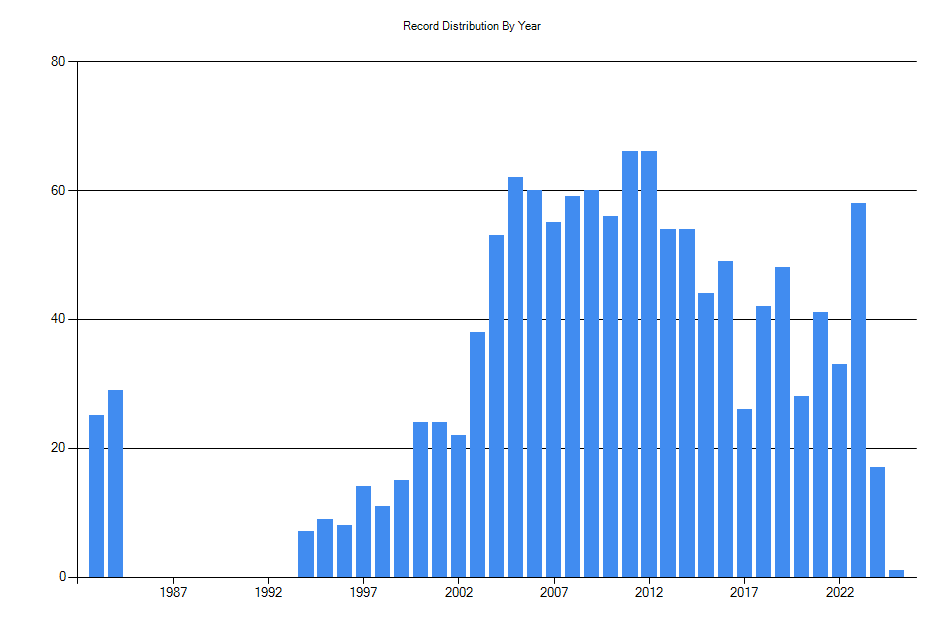
Task: Select the bar for year 2018
Action: 764,442
